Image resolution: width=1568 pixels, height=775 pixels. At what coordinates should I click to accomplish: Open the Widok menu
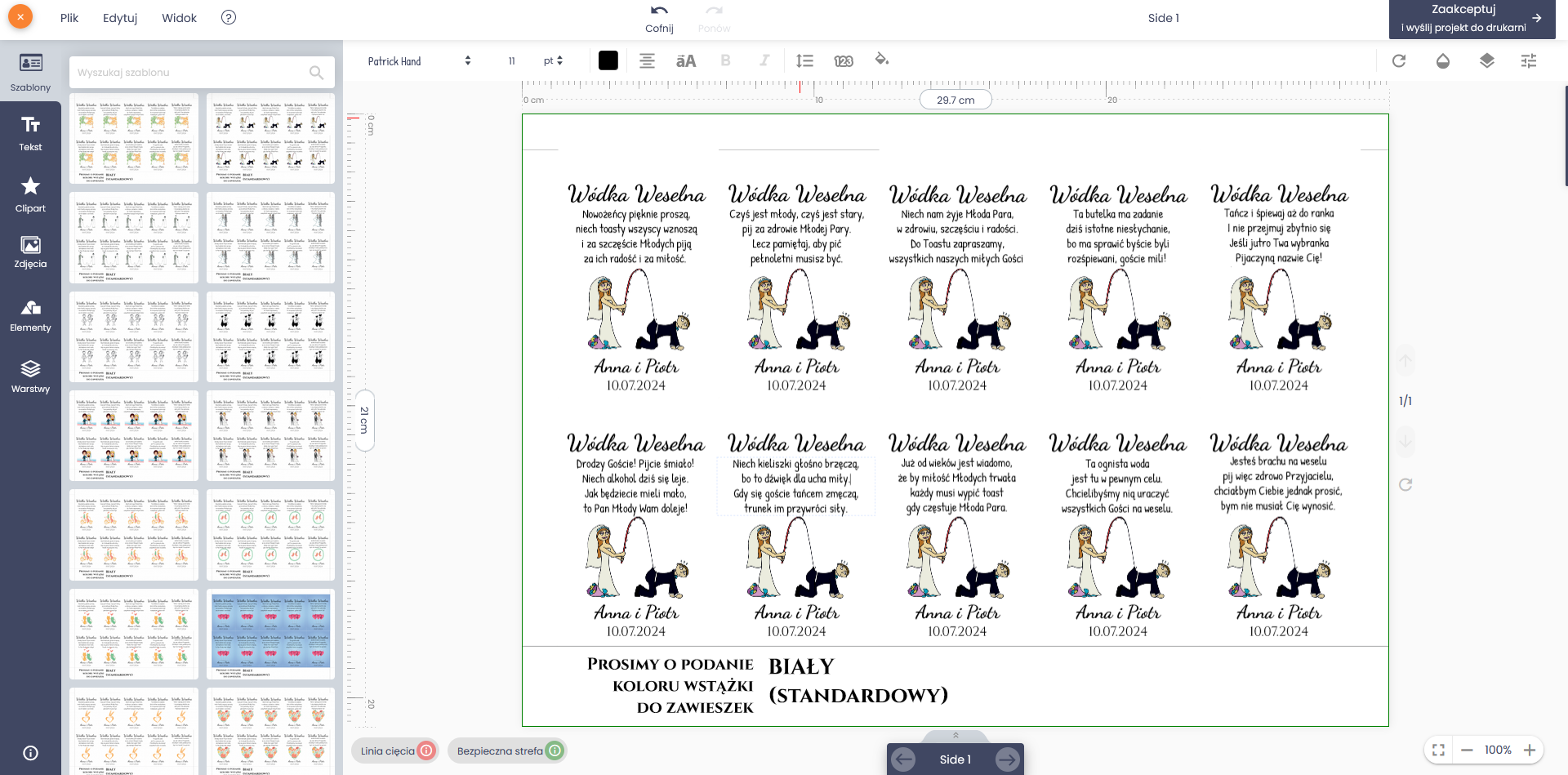point(180,18)
